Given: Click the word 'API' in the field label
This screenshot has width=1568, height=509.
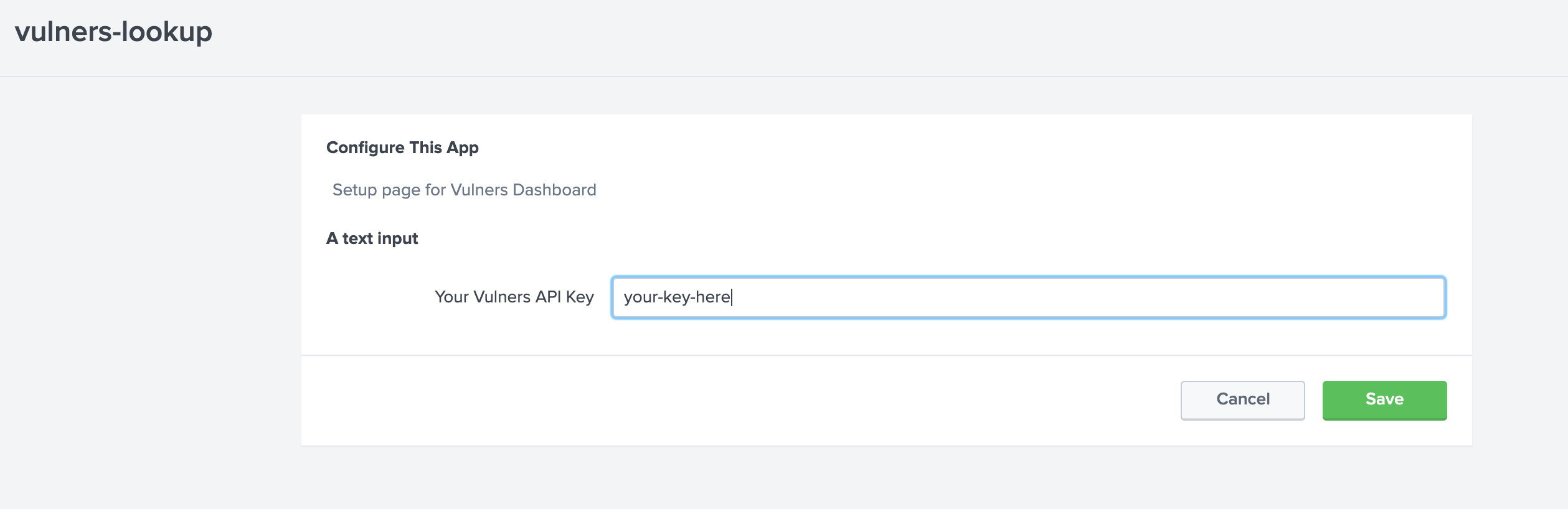Looking at the screenshot, I should (x=548, y=297).
